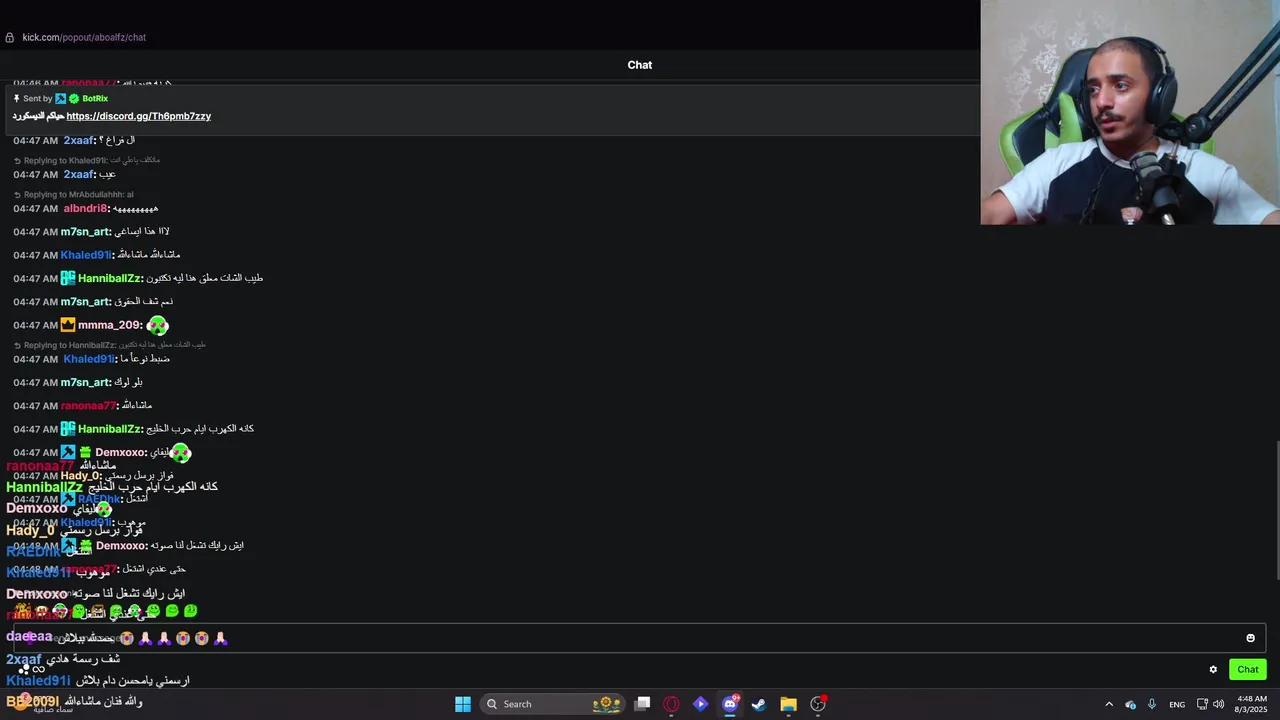Open Steam from the taskbar

point(759,704)
